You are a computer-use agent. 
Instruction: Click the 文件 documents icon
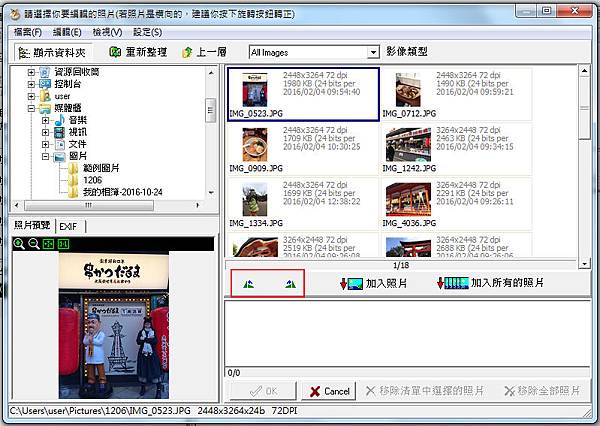pyautogui.click(x=60, y=145)
